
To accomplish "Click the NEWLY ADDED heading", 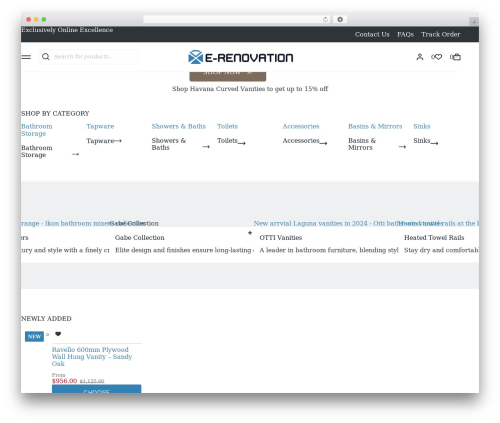I will [x=46, y=319].
